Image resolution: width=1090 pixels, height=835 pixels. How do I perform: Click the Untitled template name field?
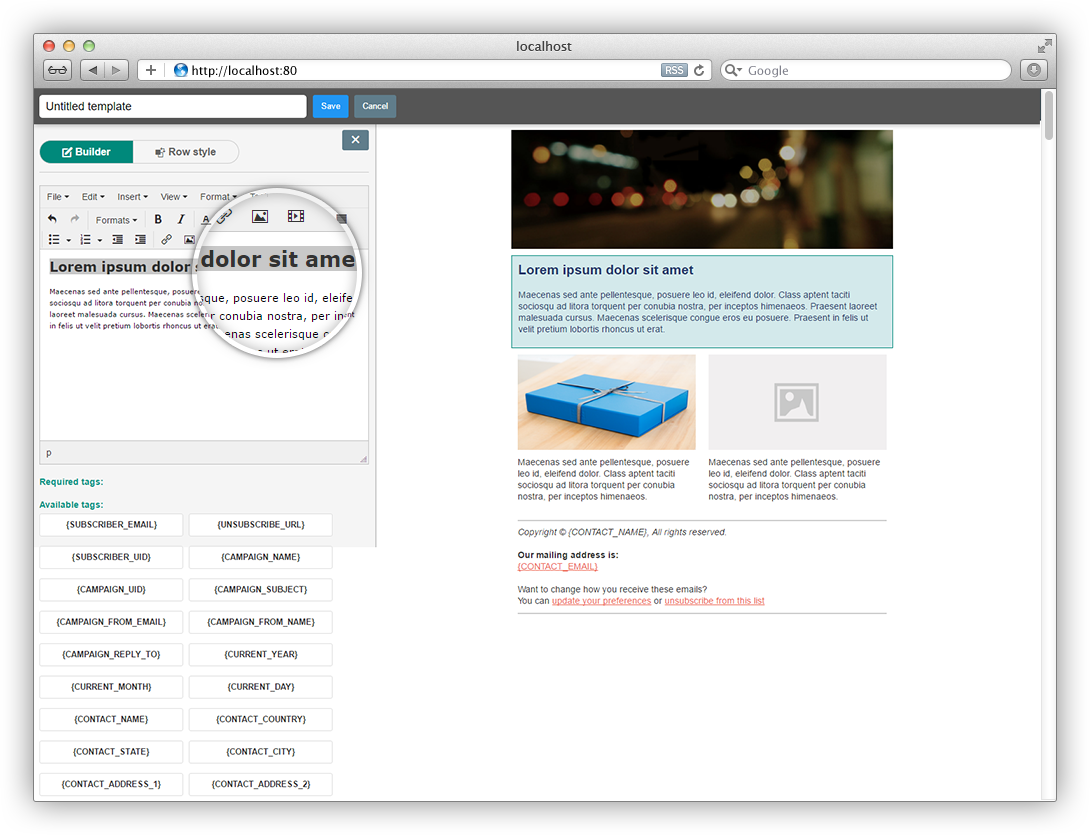(x=172, y=105)
